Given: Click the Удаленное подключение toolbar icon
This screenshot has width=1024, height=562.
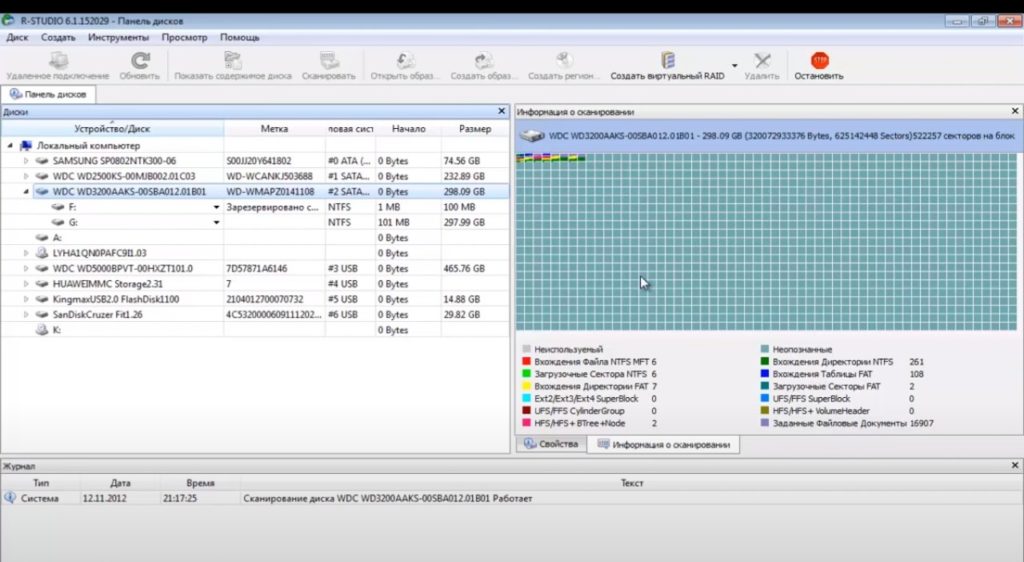Looking at the screenshot, I should tap(58, 61).
